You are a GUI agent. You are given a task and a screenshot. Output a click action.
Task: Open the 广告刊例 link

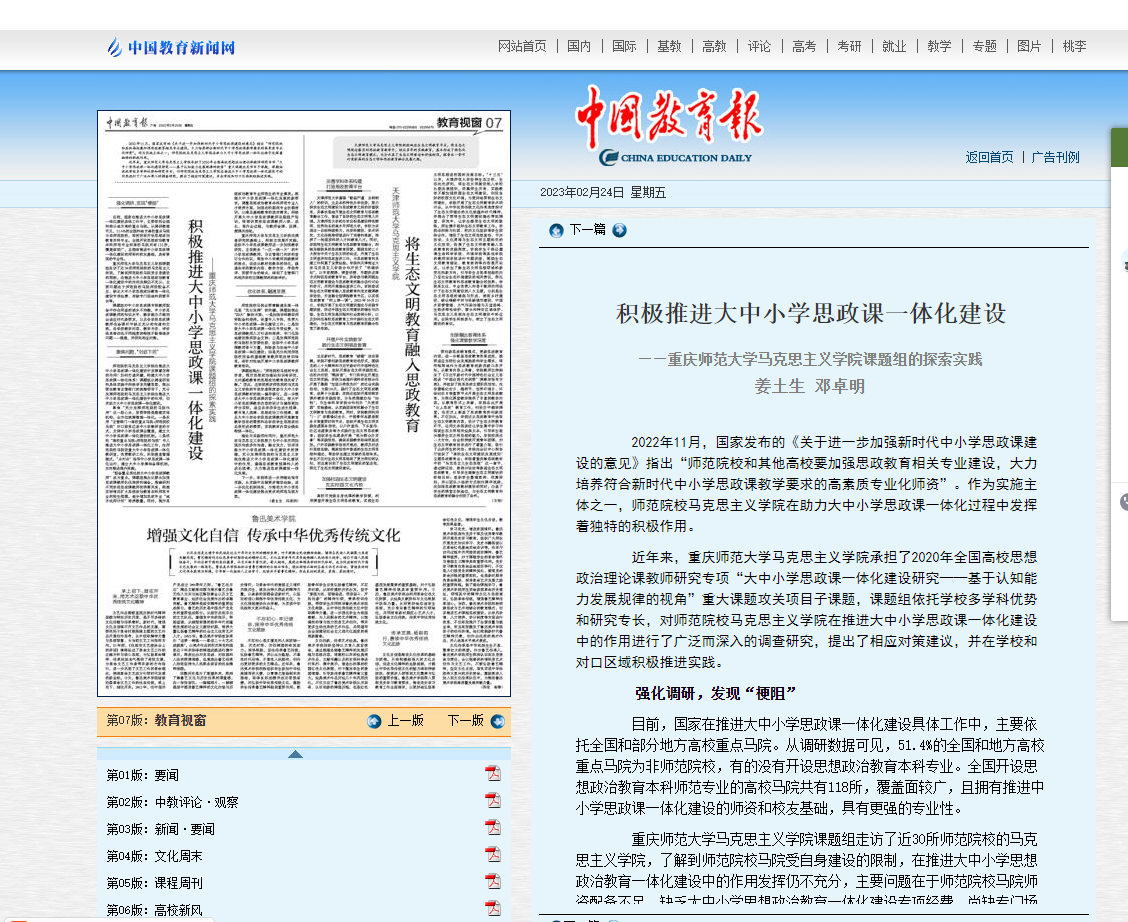[1055, 157]
